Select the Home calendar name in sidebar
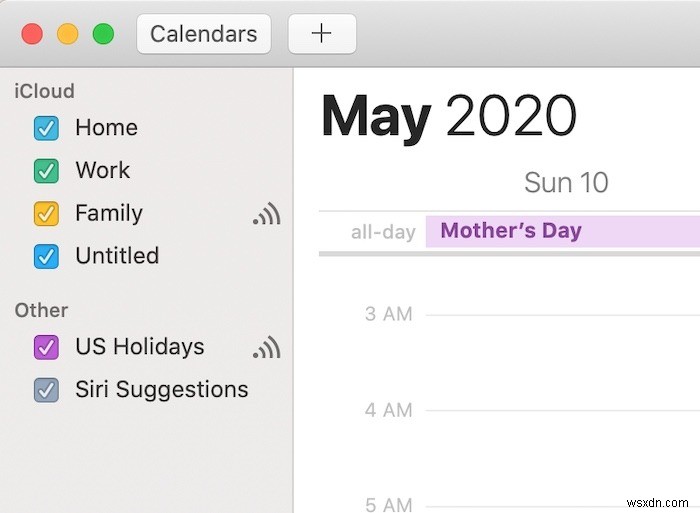This screenshot has width=700, height=513. tap(106, 128)
